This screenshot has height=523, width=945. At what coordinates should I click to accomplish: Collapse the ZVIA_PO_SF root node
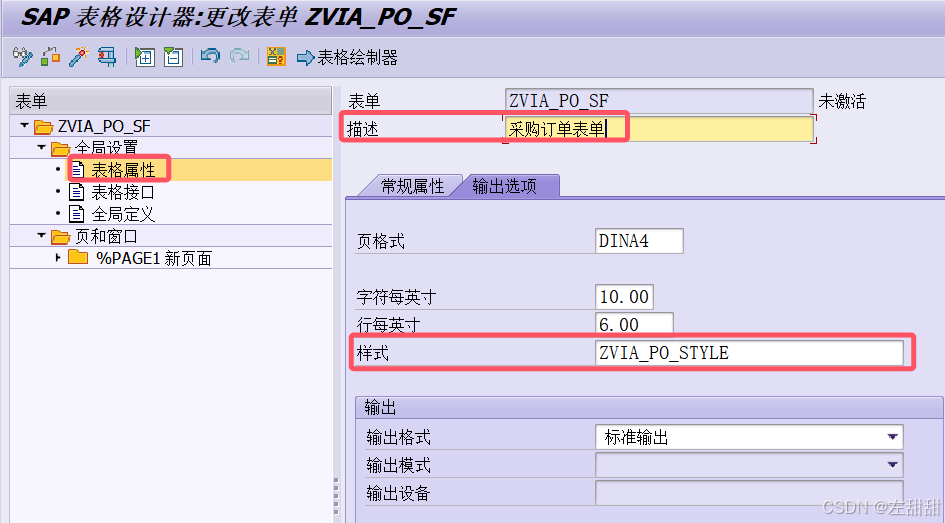(24, 125)
